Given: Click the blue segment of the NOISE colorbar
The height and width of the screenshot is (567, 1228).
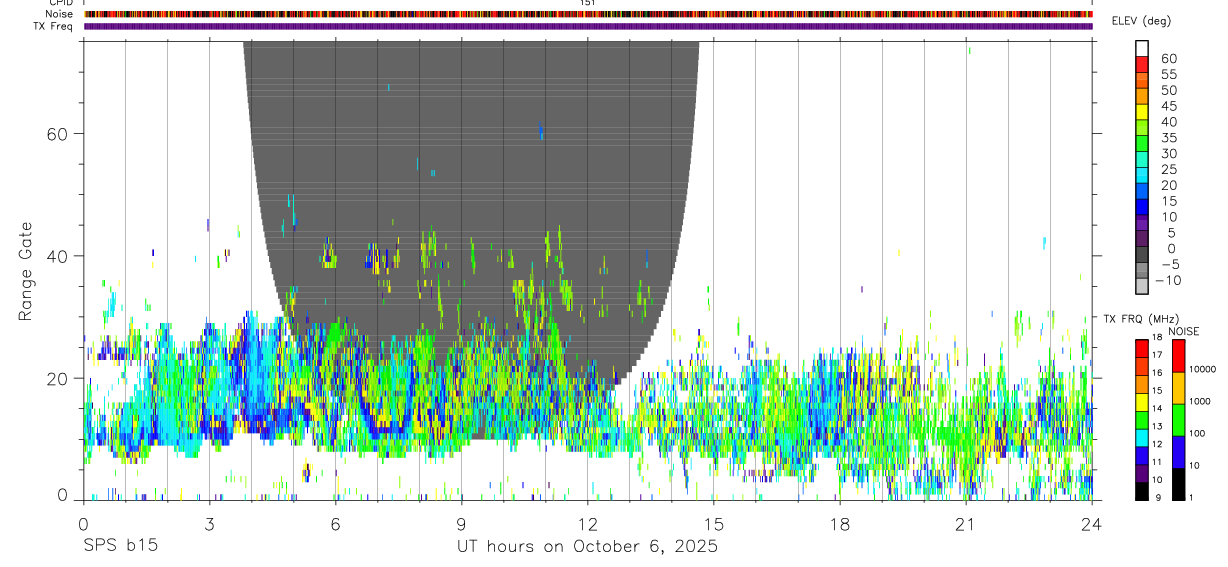Looking at the screenshot, I should [x=1179, y=452].
